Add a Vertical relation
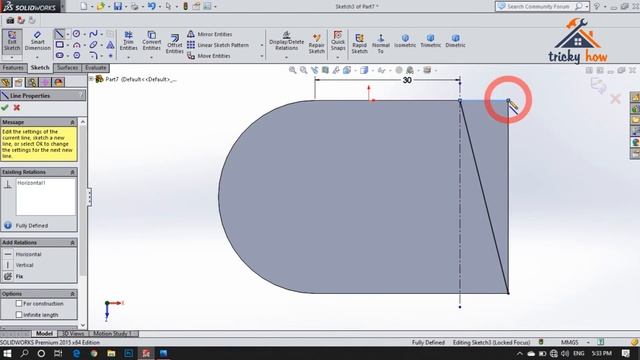This screenshot has width=640, height=360. click(x=24, y=265)
